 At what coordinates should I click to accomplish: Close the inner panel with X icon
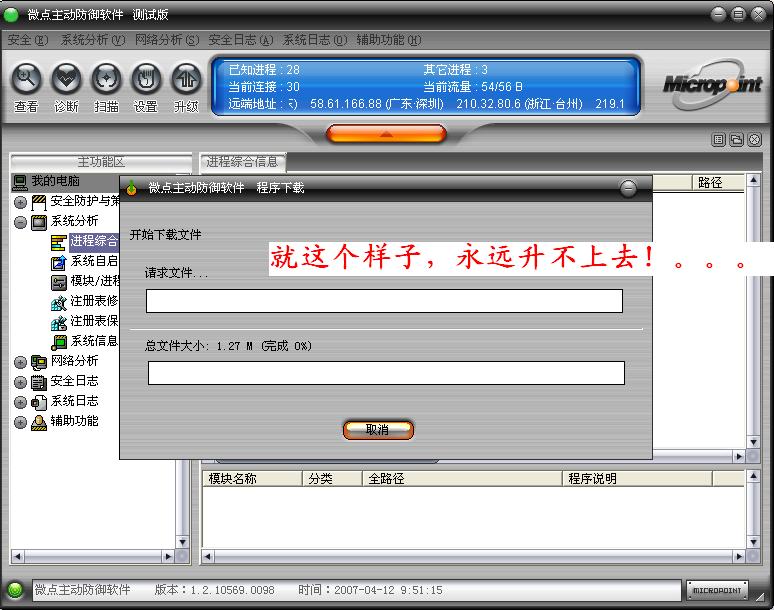(x=754, y=140)
